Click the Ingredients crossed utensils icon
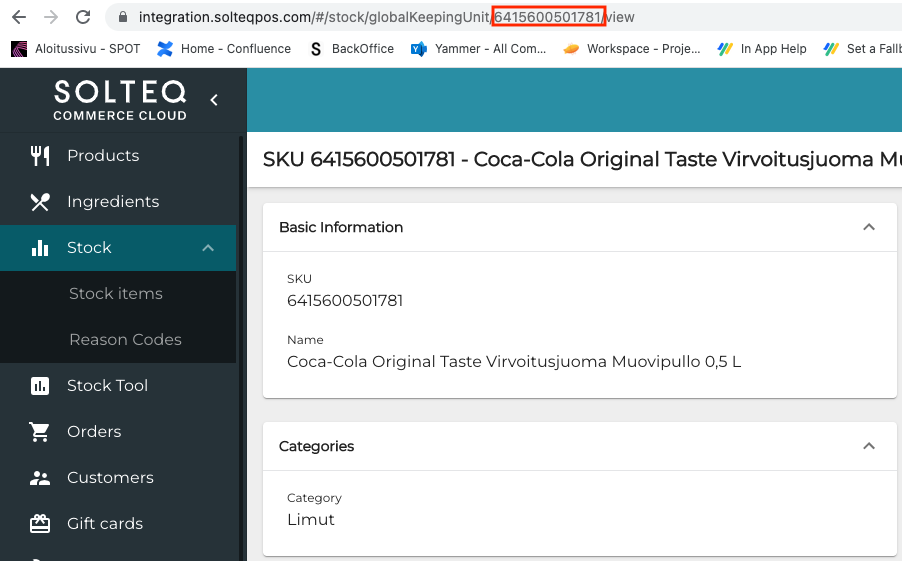The height and width of the screenshot is (561, 902). tap(40, 202)
